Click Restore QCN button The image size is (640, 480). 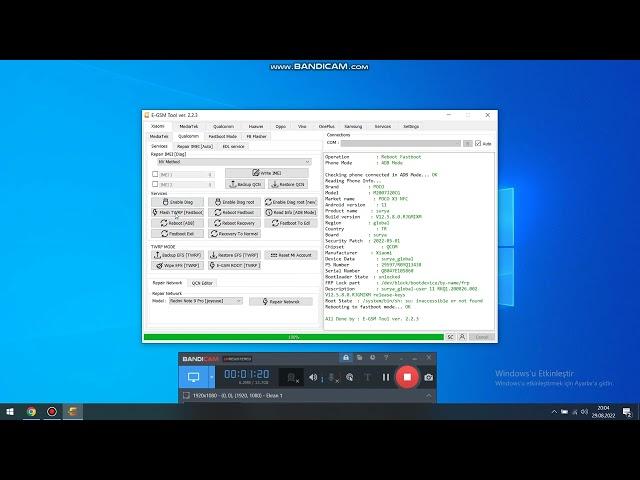pyautogui.click(x=288, y=184)
